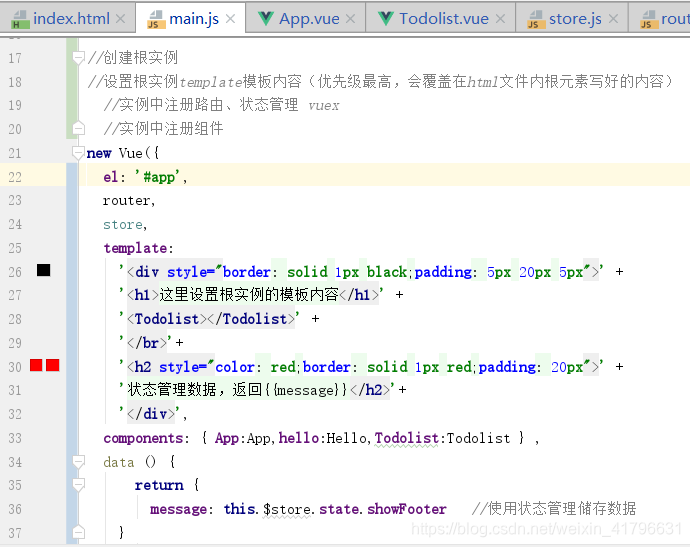This screenshot has width=690, height=547.
Task: Click the underlined Todolist key in components
Action: click(407, 438)
